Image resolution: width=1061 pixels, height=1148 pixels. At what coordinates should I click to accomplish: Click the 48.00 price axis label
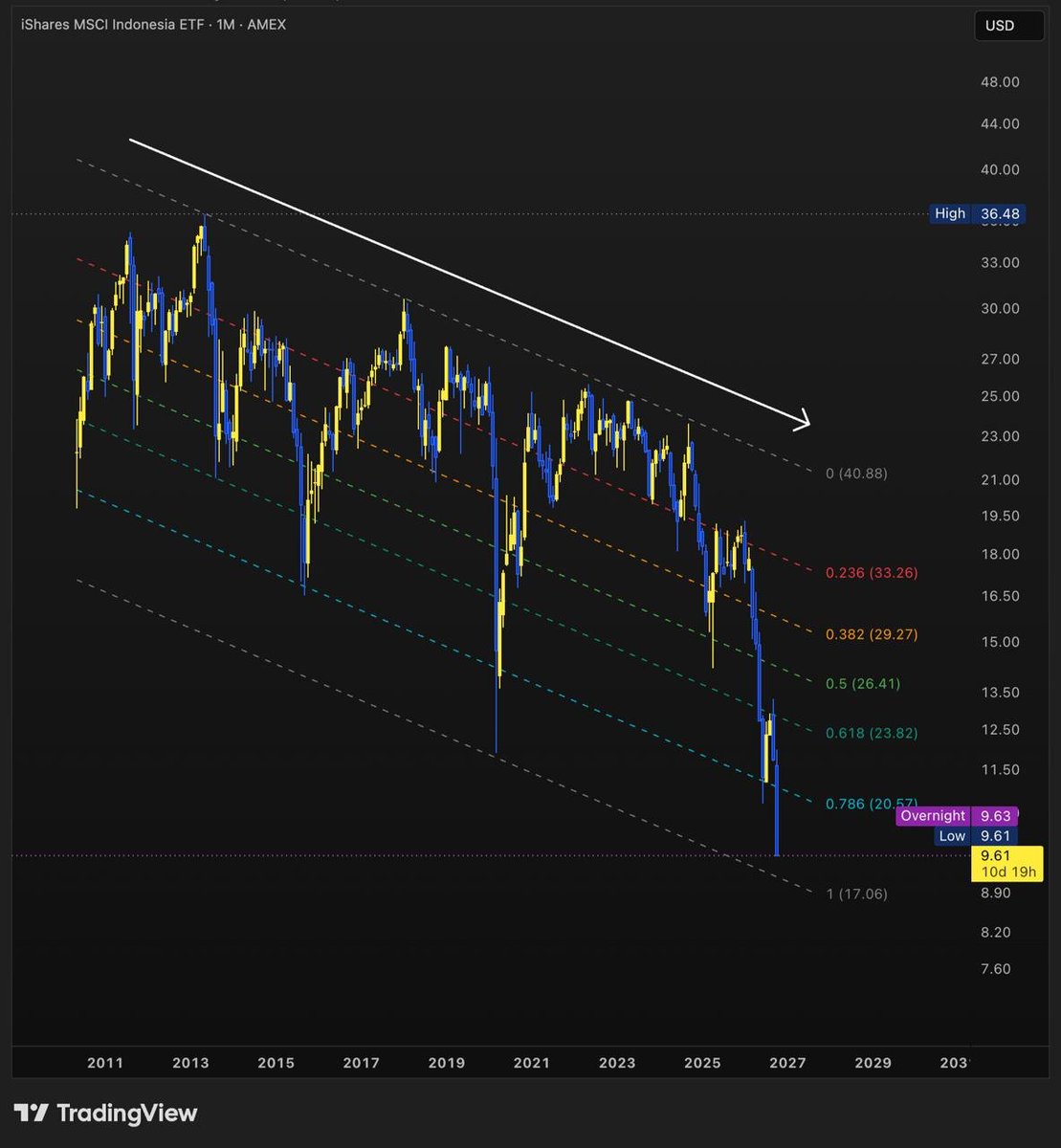click(x=1001, y=82)
